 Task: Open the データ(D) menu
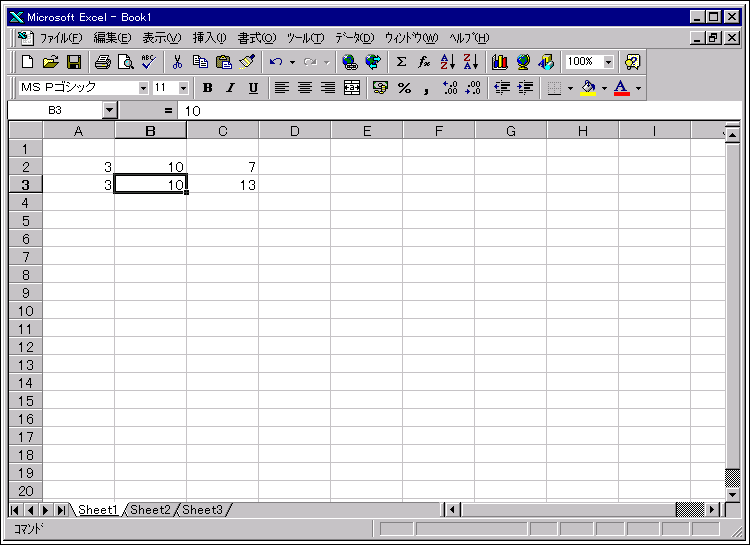point(354,37)
